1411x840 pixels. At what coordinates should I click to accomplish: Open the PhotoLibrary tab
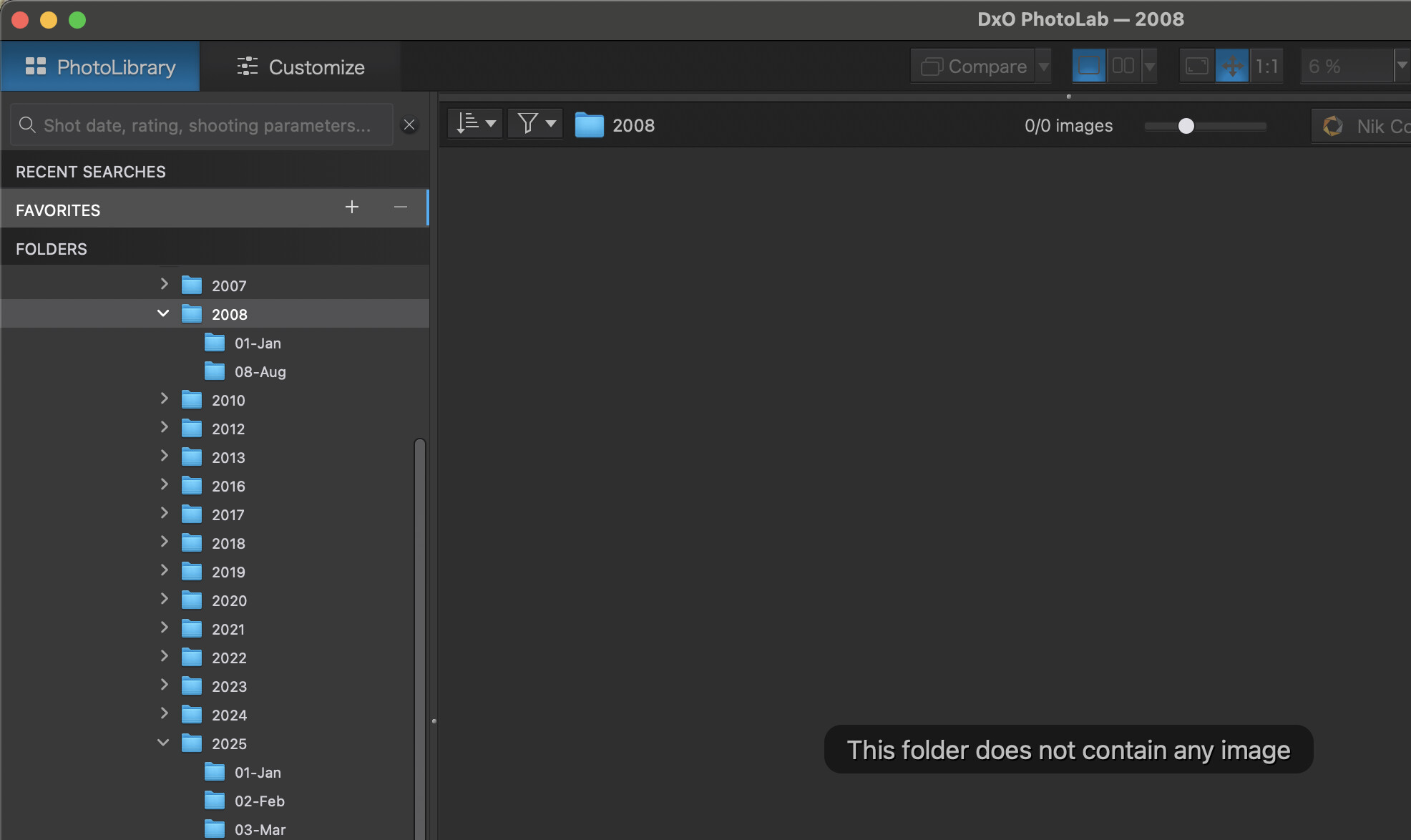coord(100,67)
